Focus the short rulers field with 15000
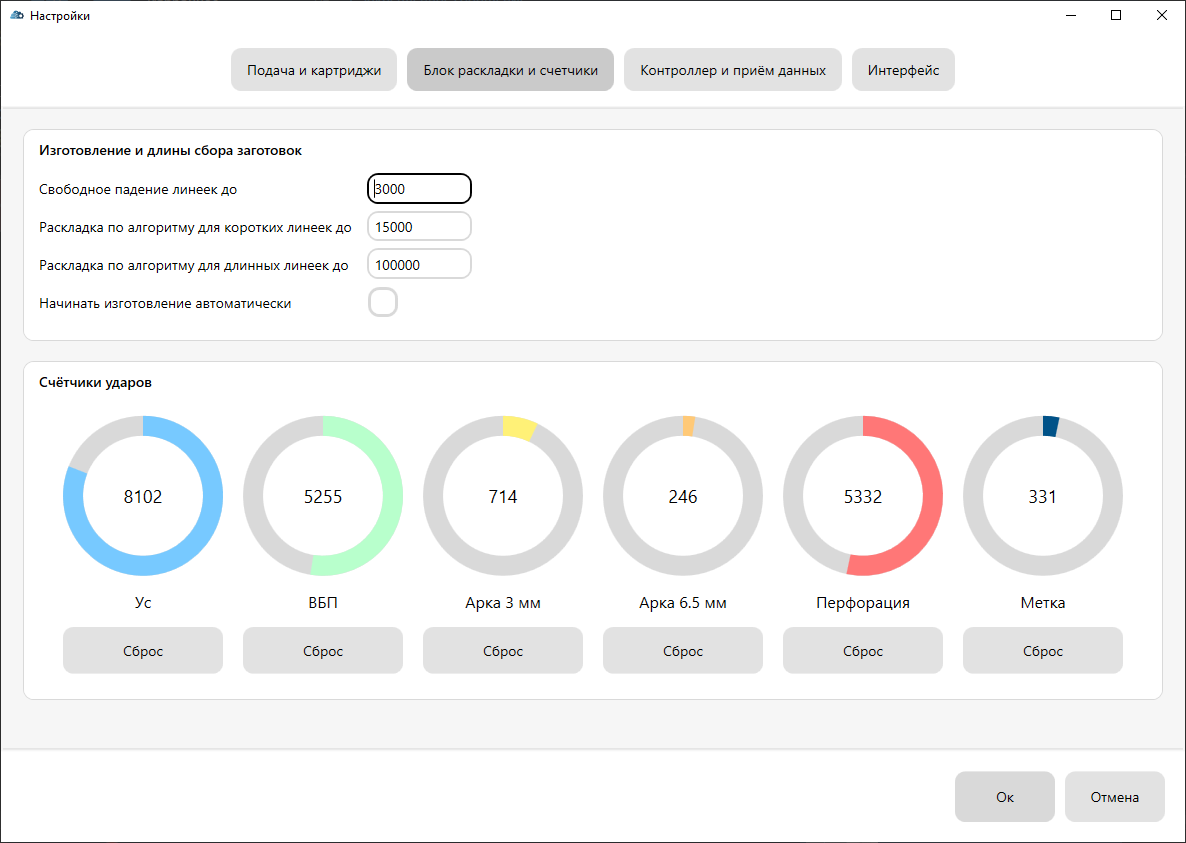 click(x=419, y=227)
